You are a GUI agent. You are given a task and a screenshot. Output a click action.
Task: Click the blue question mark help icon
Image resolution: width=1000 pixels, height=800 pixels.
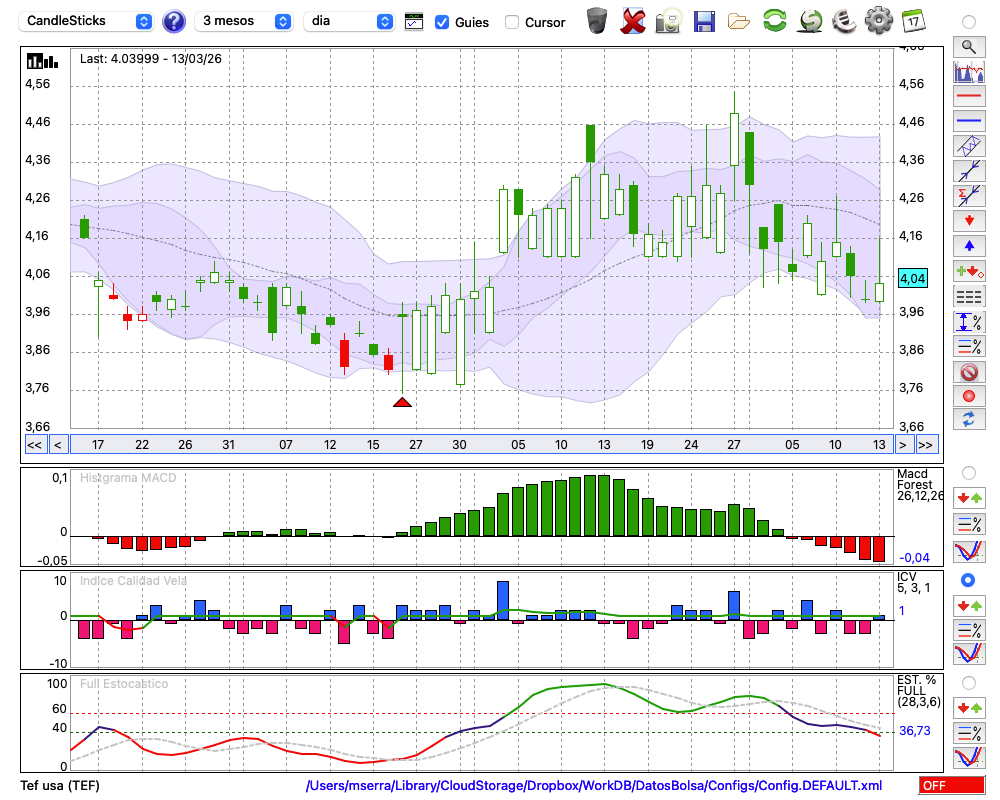174,21
